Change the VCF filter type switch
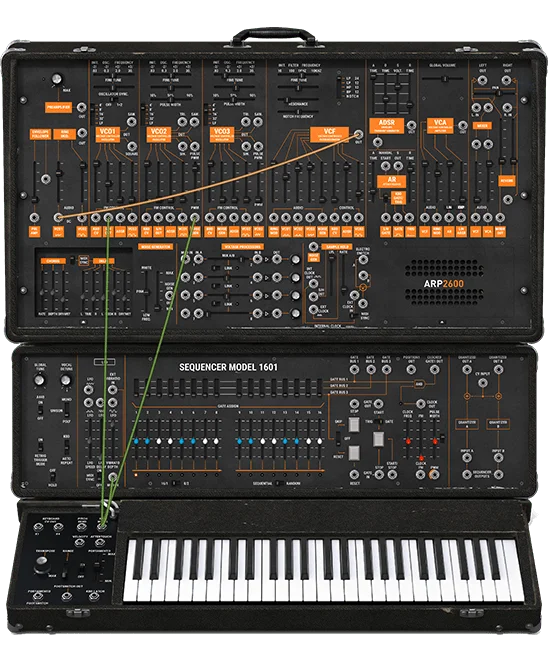 339,87
